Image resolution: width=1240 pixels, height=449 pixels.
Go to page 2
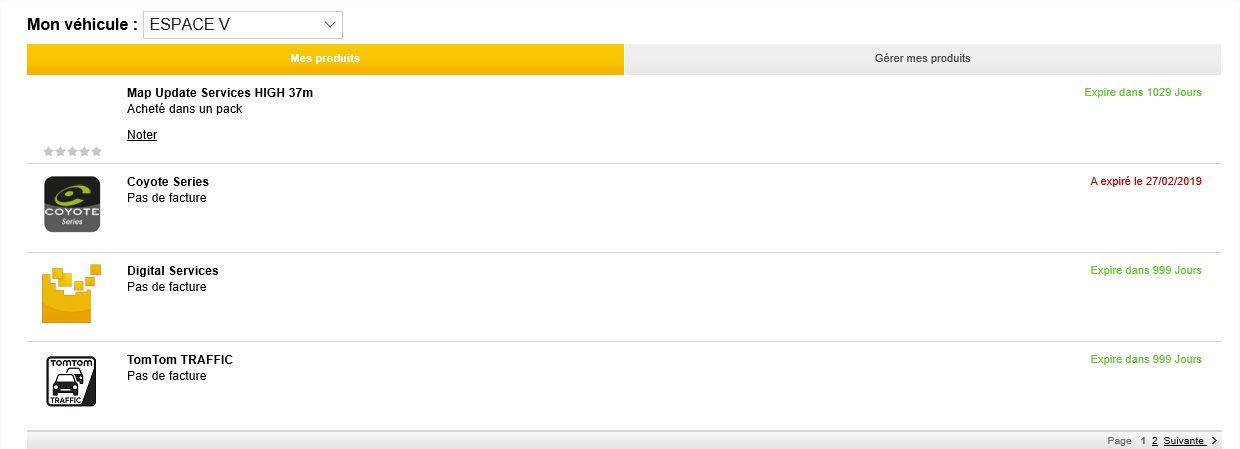tap(1155, 440)
